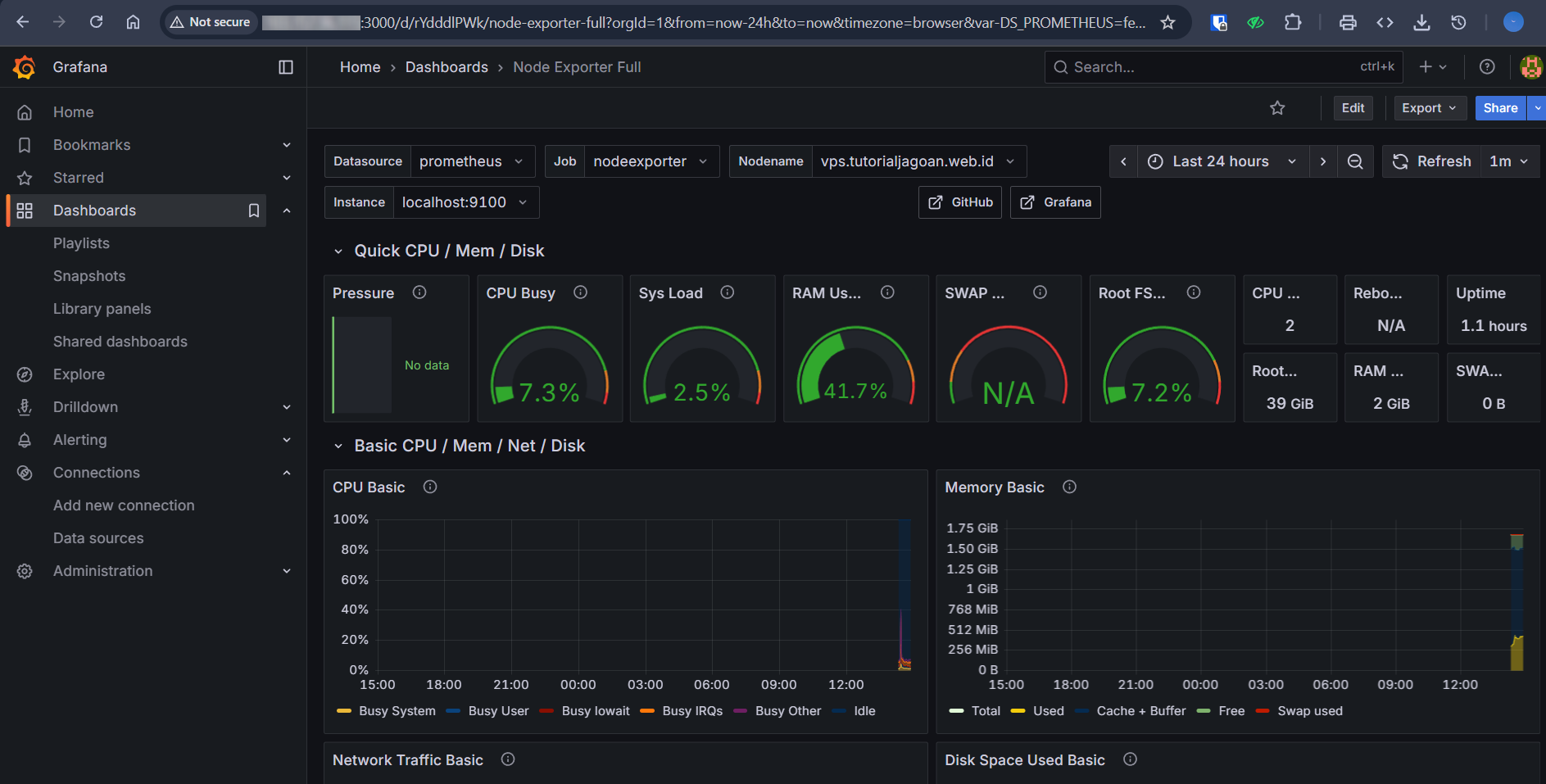1546x784 pixels.
Task: Reload the page with browser refresh icon
Action: pyautogui.click(x=96, y=22)
